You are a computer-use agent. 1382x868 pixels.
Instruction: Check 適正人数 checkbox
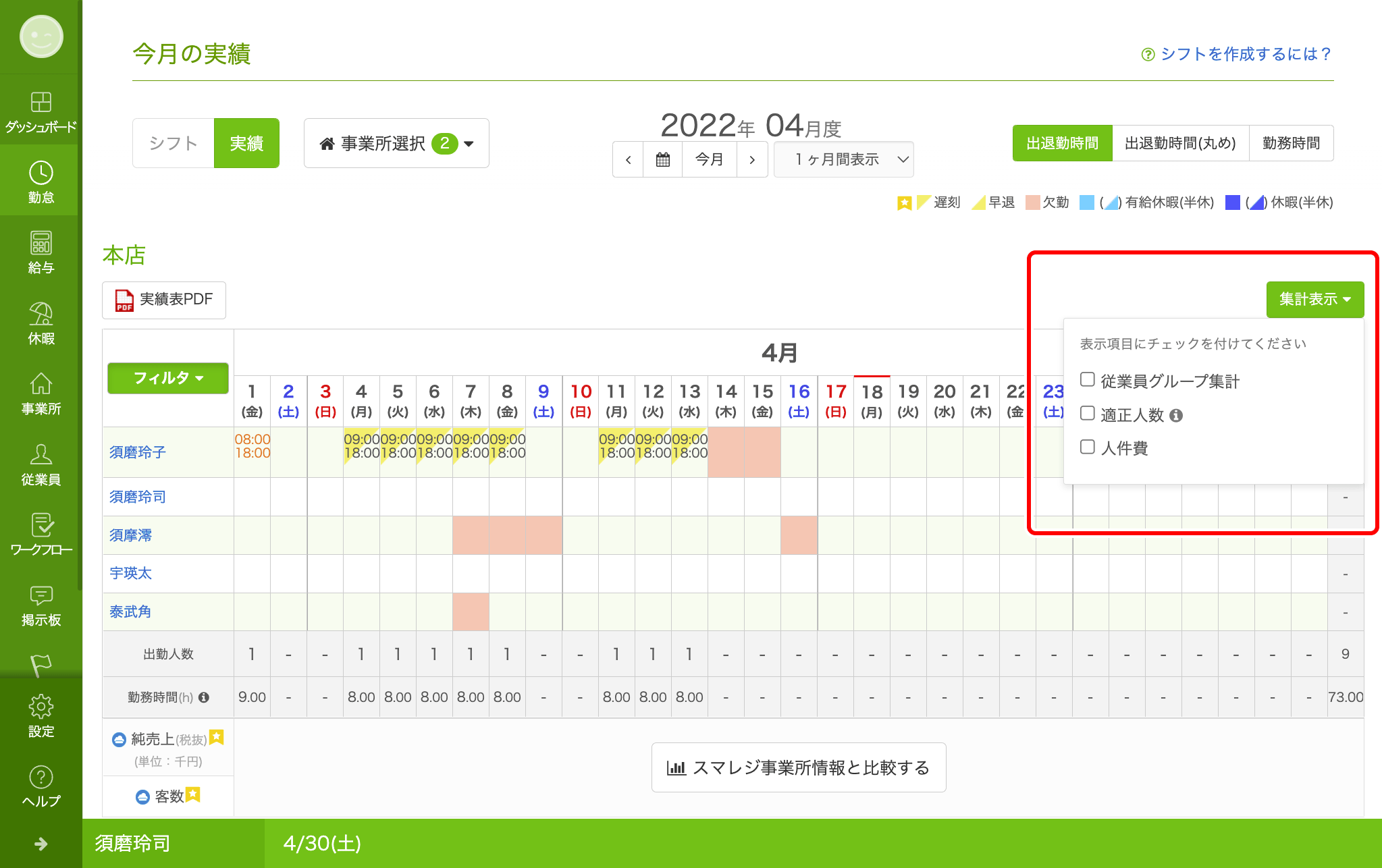(x=1088, y=413)
